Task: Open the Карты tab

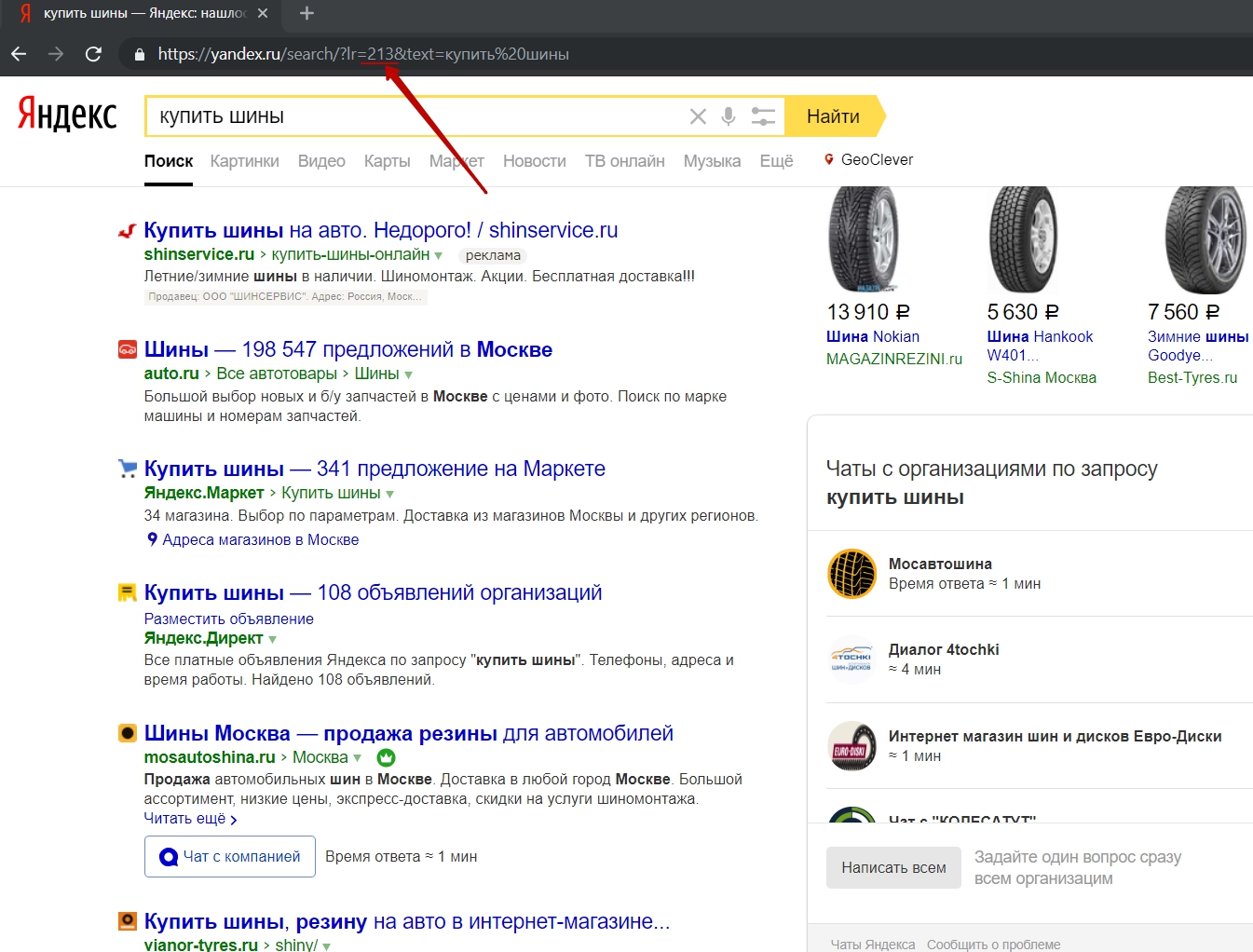Action: 388,161
